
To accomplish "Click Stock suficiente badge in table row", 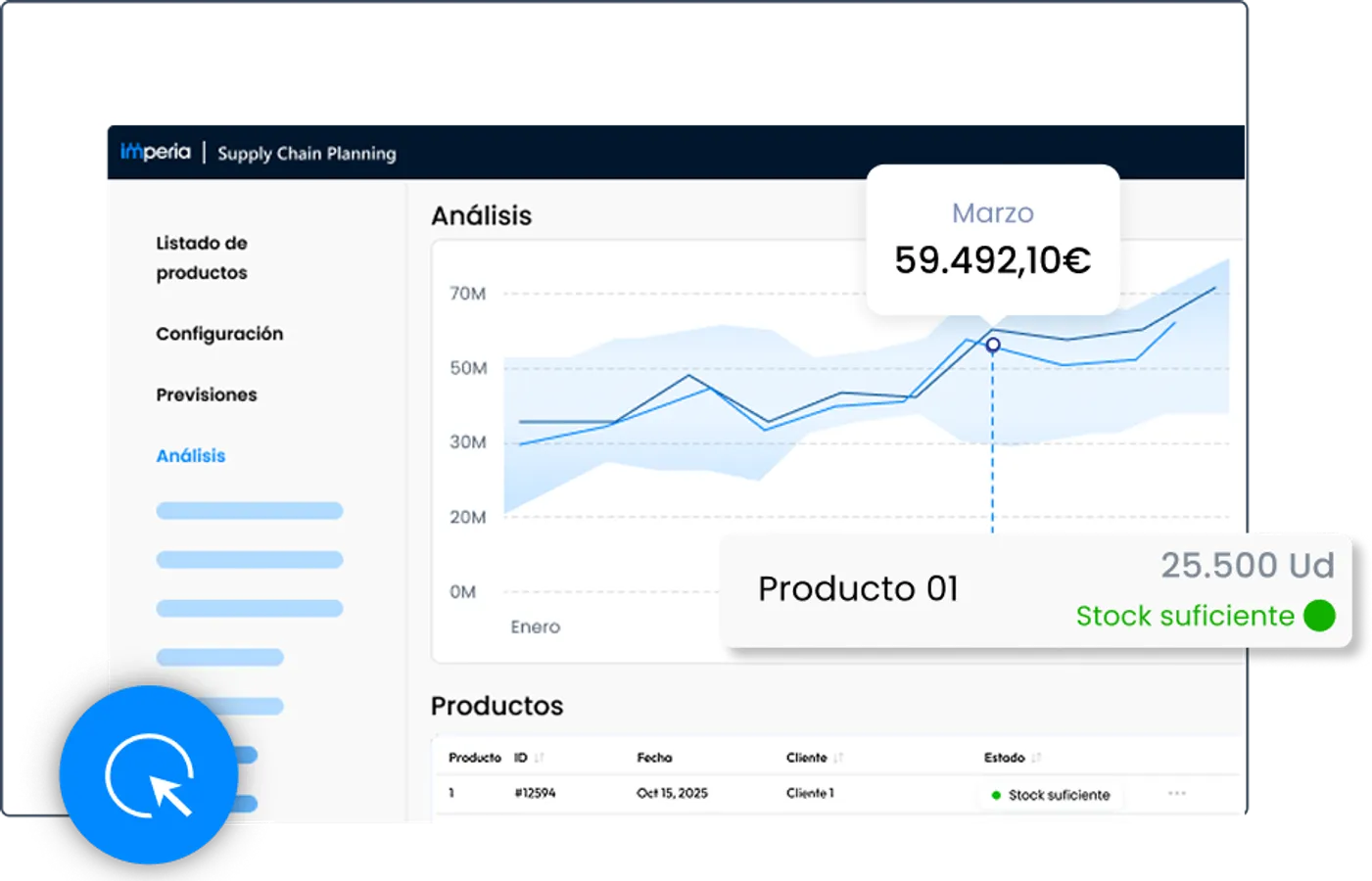I will pos(1051,795).
